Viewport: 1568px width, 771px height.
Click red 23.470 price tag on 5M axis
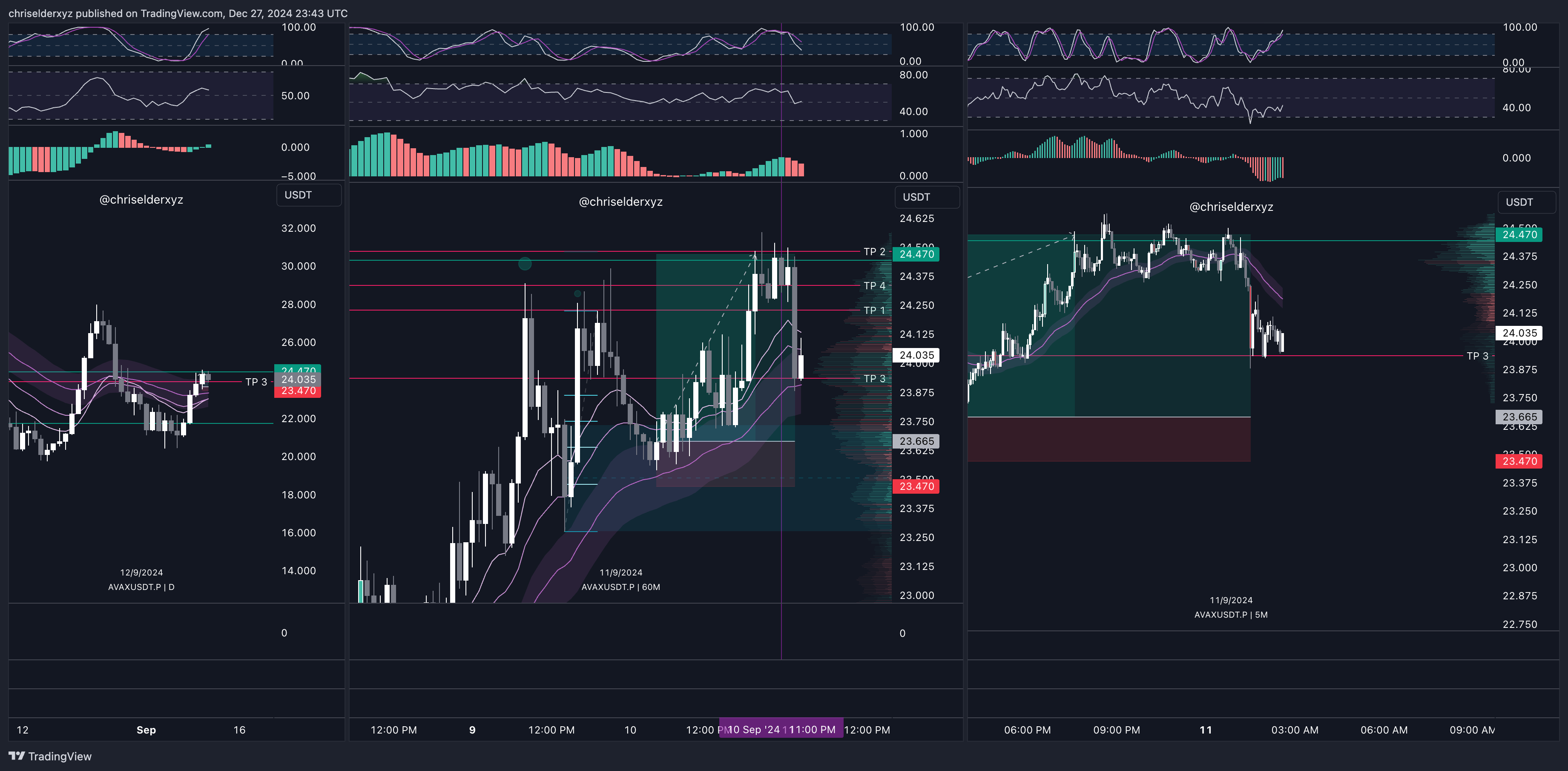tap(1519, 461)
